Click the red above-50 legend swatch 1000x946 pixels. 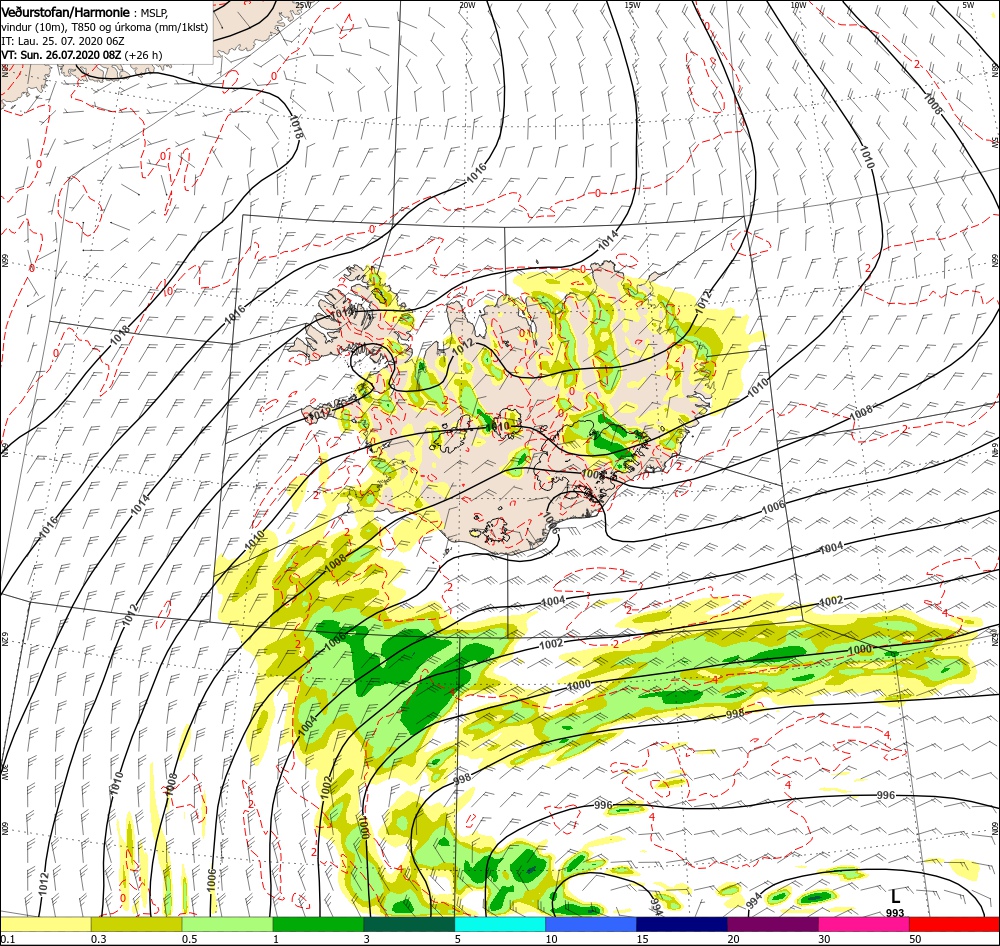point(954,924)
